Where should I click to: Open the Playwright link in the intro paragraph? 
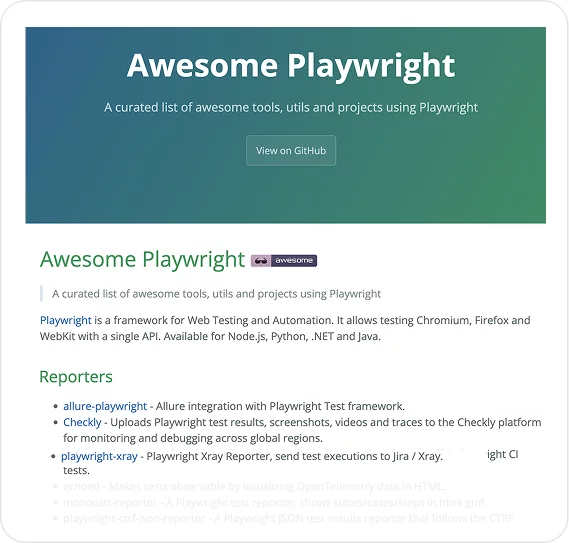pos(66,320)
